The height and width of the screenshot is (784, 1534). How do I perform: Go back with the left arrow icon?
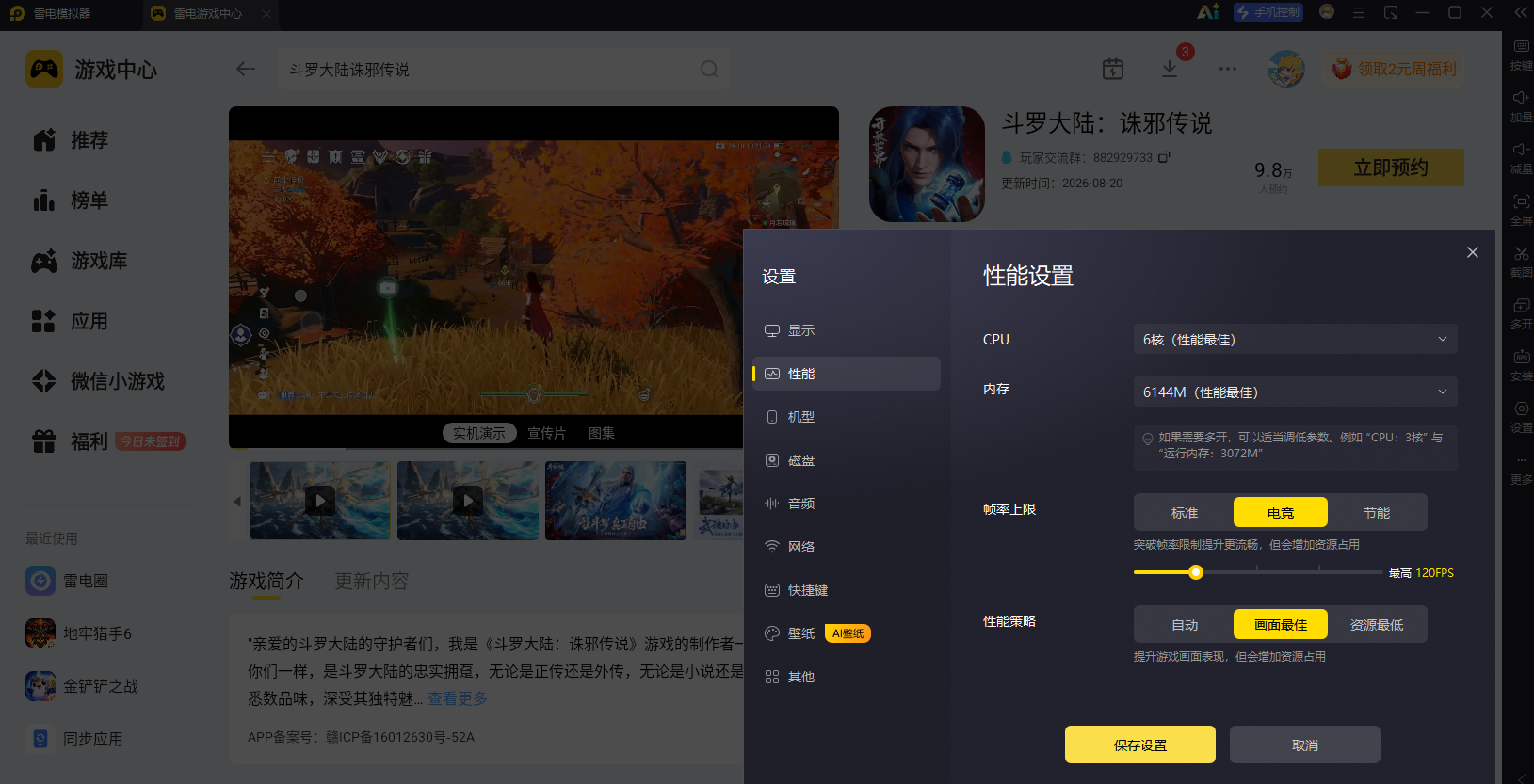(x=246, y=69)
